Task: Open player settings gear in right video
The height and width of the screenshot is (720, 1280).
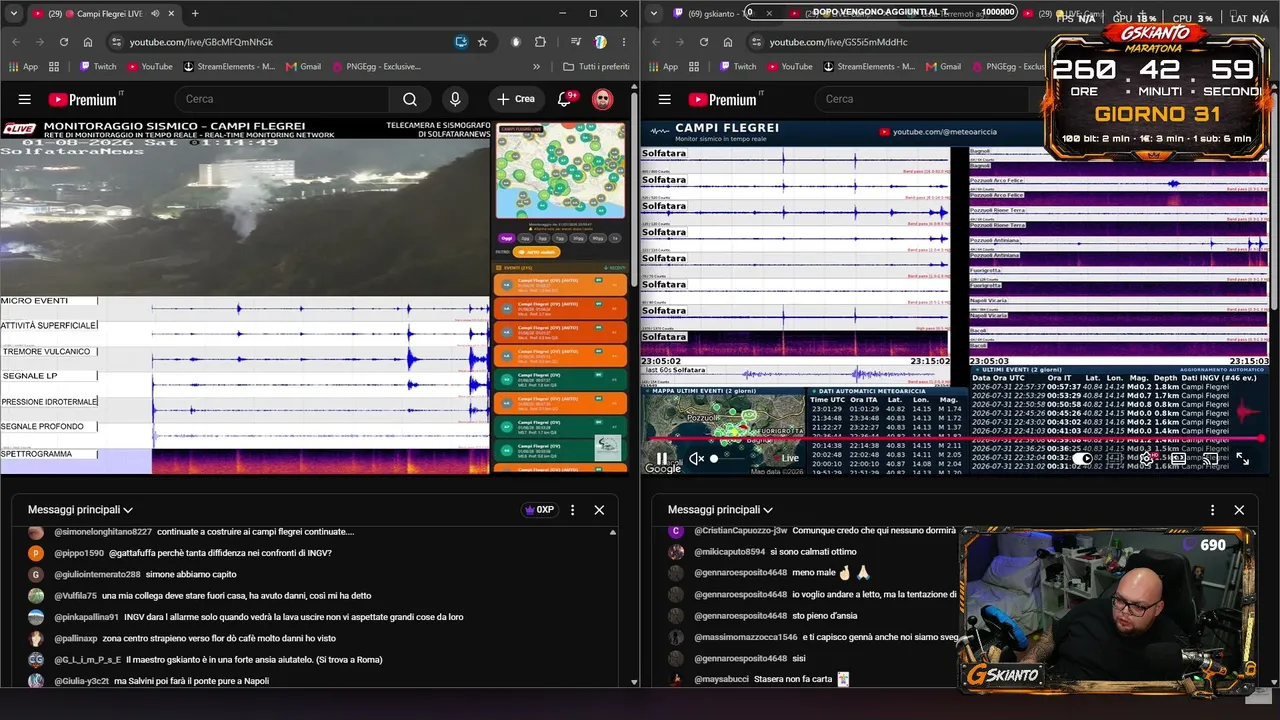Action: [x=1149, y=458]
